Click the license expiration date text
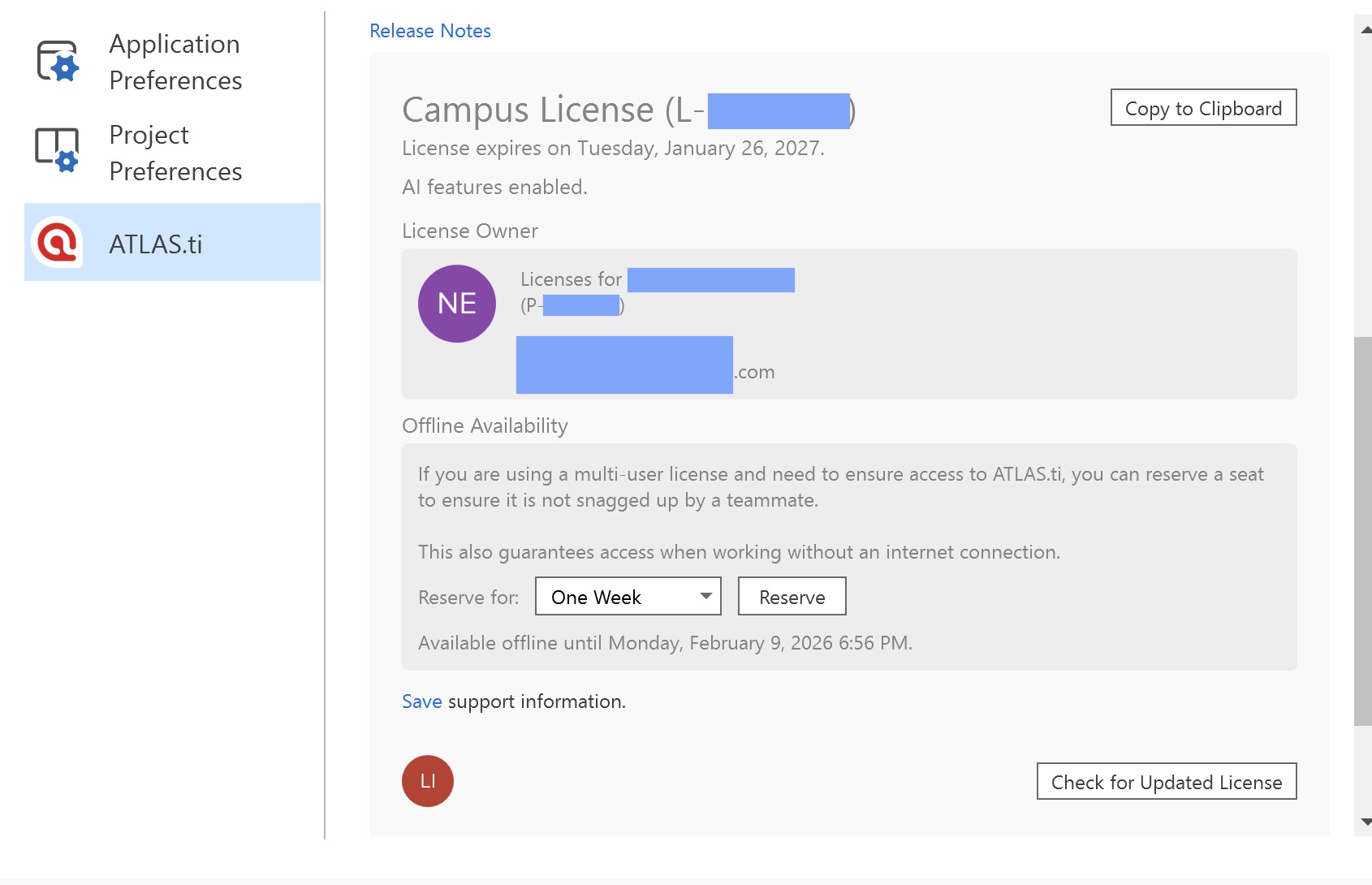 coord(613,148)
